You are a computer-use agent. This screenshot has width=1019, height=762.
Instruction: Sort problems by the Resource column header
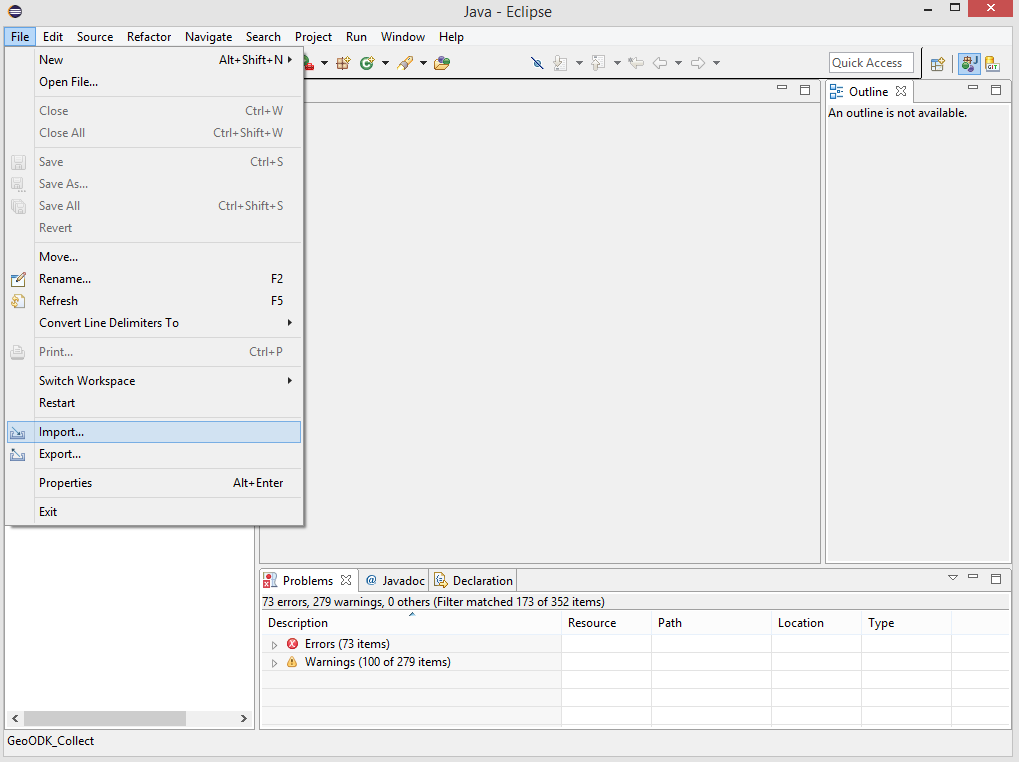click(606, 623)
